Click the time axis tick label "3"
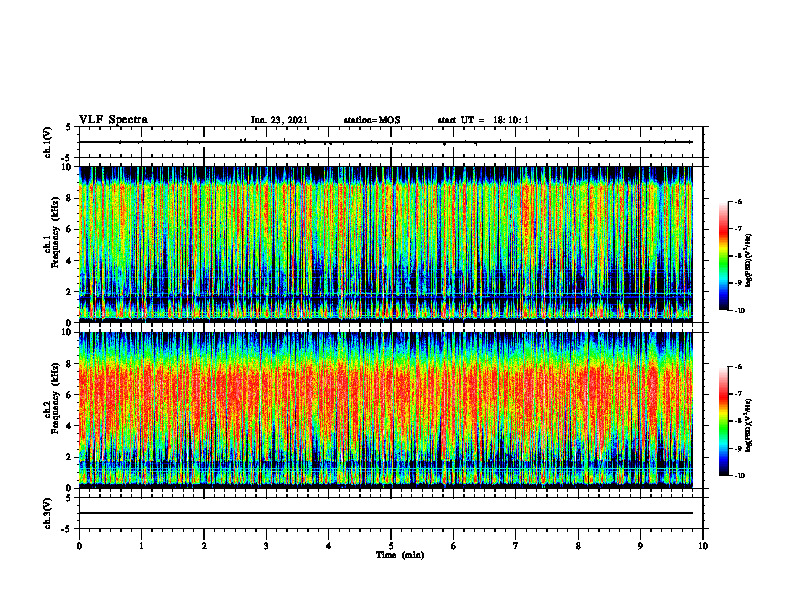792x612 pixels. tap(266, 546)
